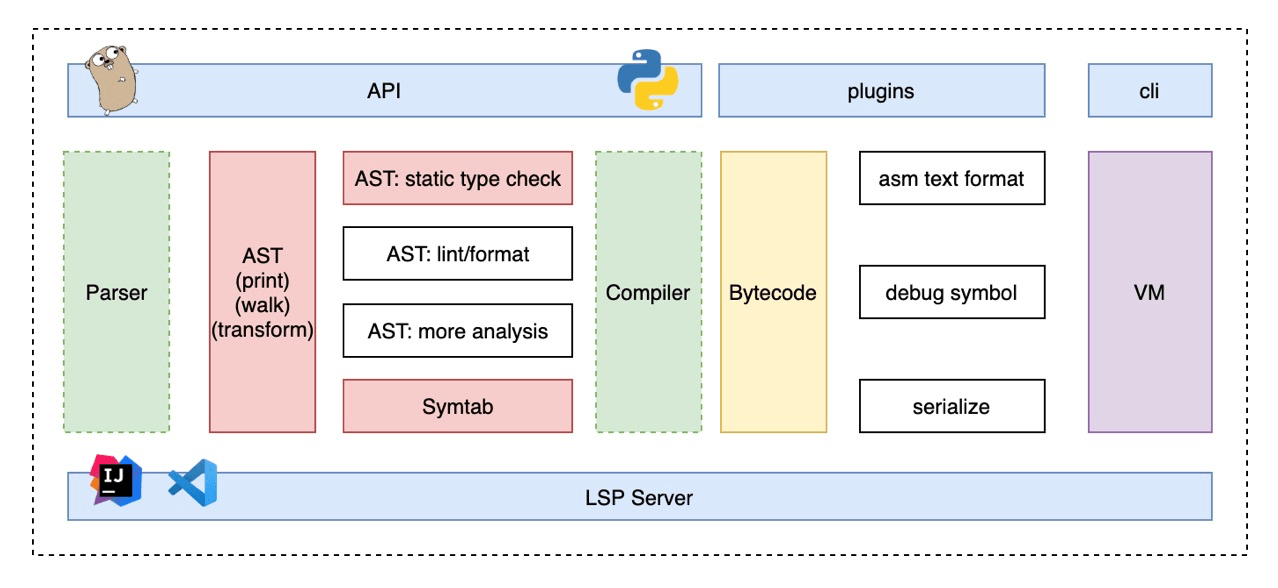This screenshot has height=588, width=1278.
Task: Select the AST: lint/format box
Action: (457, 254)
